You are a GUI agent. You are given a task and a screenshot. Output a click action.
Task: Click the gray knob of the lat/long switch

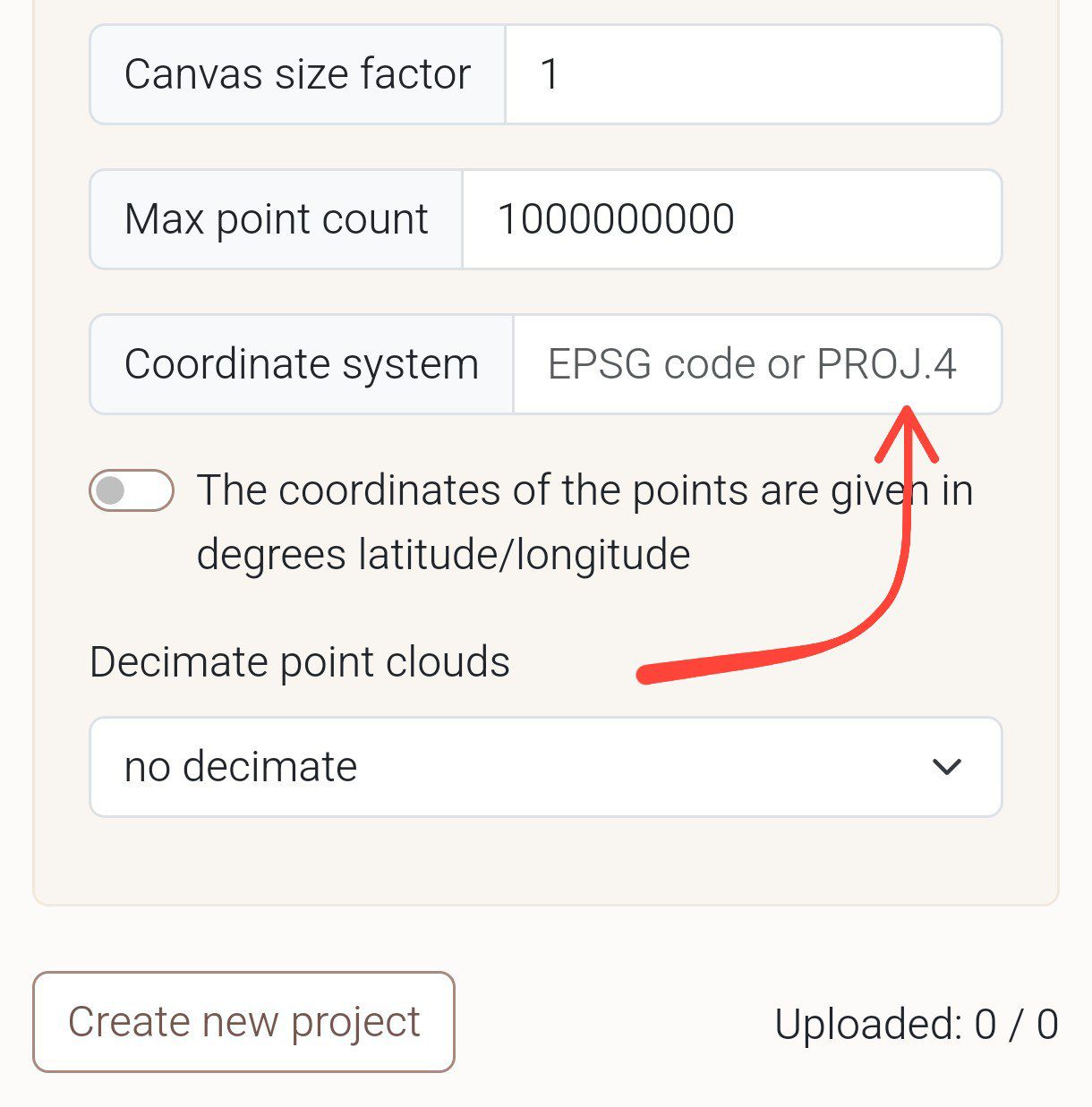(x=111, y=490)
